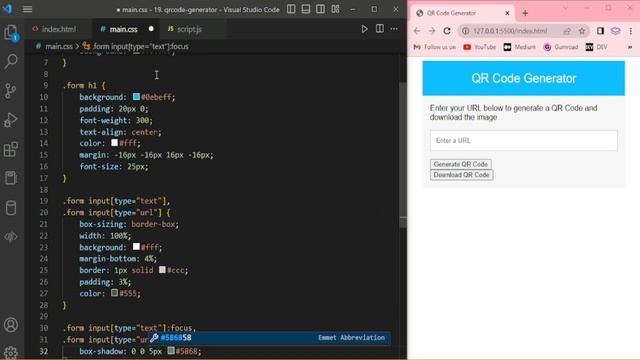Open the browser three-dot menu
This screenshot has height=360, width=640.
631,31
